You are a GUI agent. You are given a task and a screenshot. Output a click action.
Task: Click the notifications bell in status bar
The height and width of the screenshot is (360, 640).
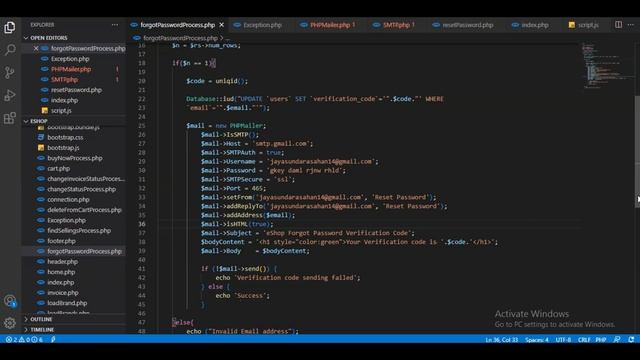pyautogui.click(x=631, y=339)
